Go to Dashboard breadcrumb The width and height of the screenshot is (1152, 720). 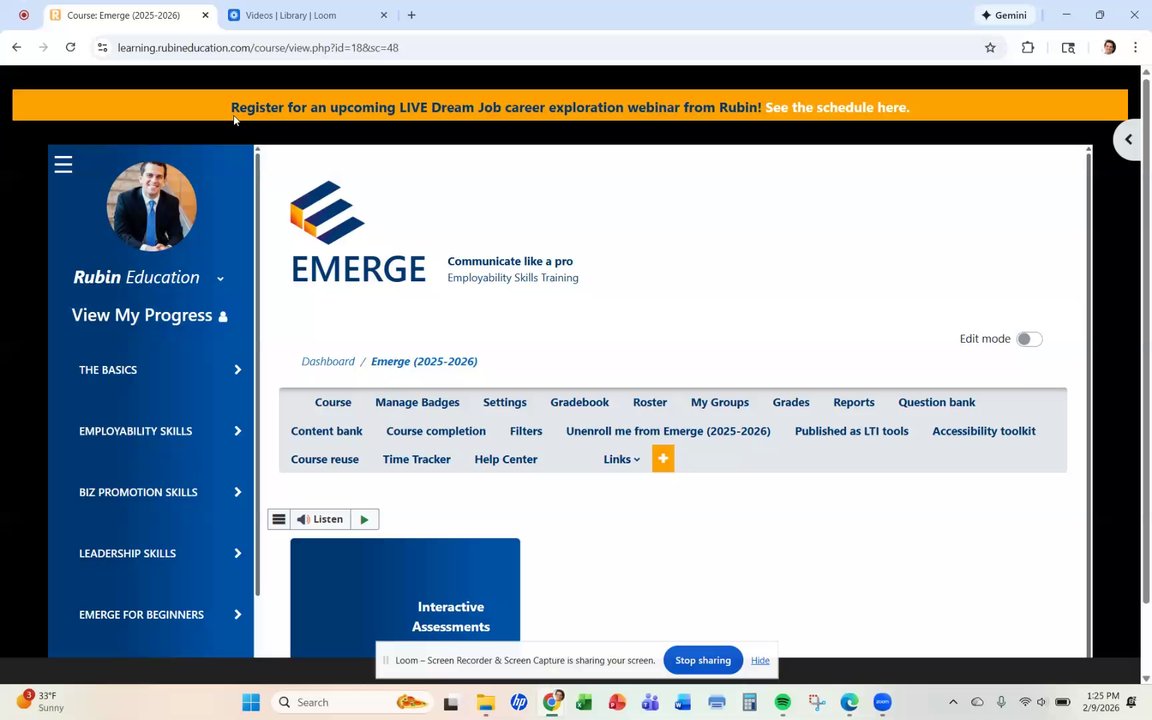click(x=328, y=361)
